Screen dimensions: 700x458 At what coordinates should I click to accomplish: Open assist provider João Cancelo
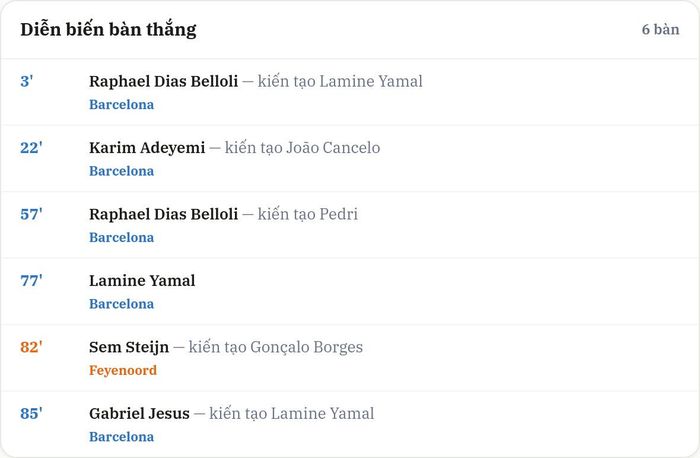point(333,148)
